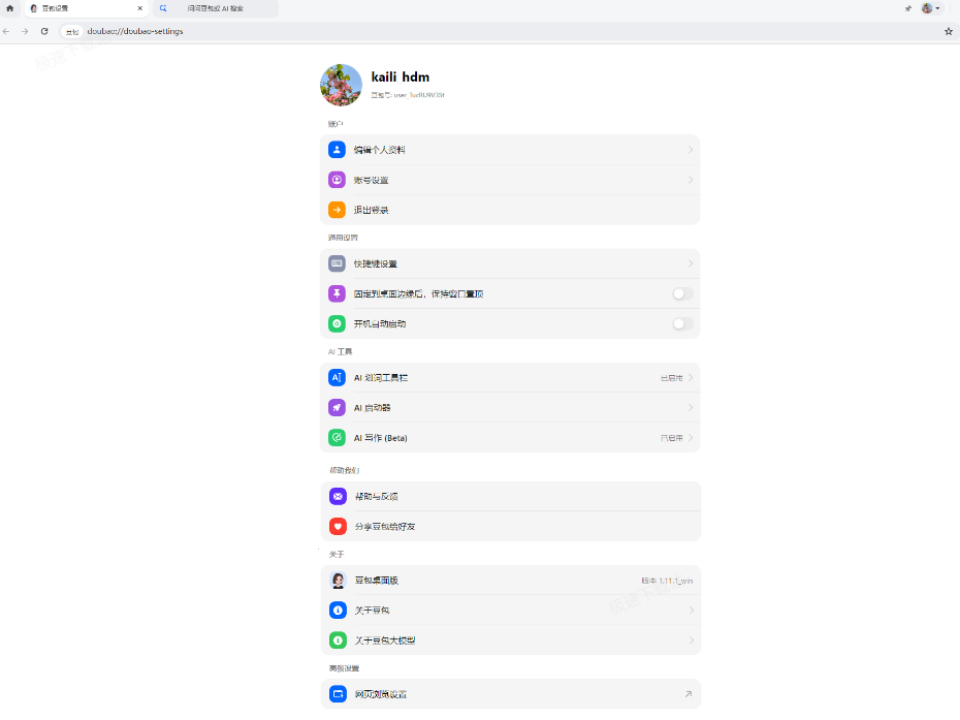Open the account avatar dropdown in the title bar

coord(931,9)
